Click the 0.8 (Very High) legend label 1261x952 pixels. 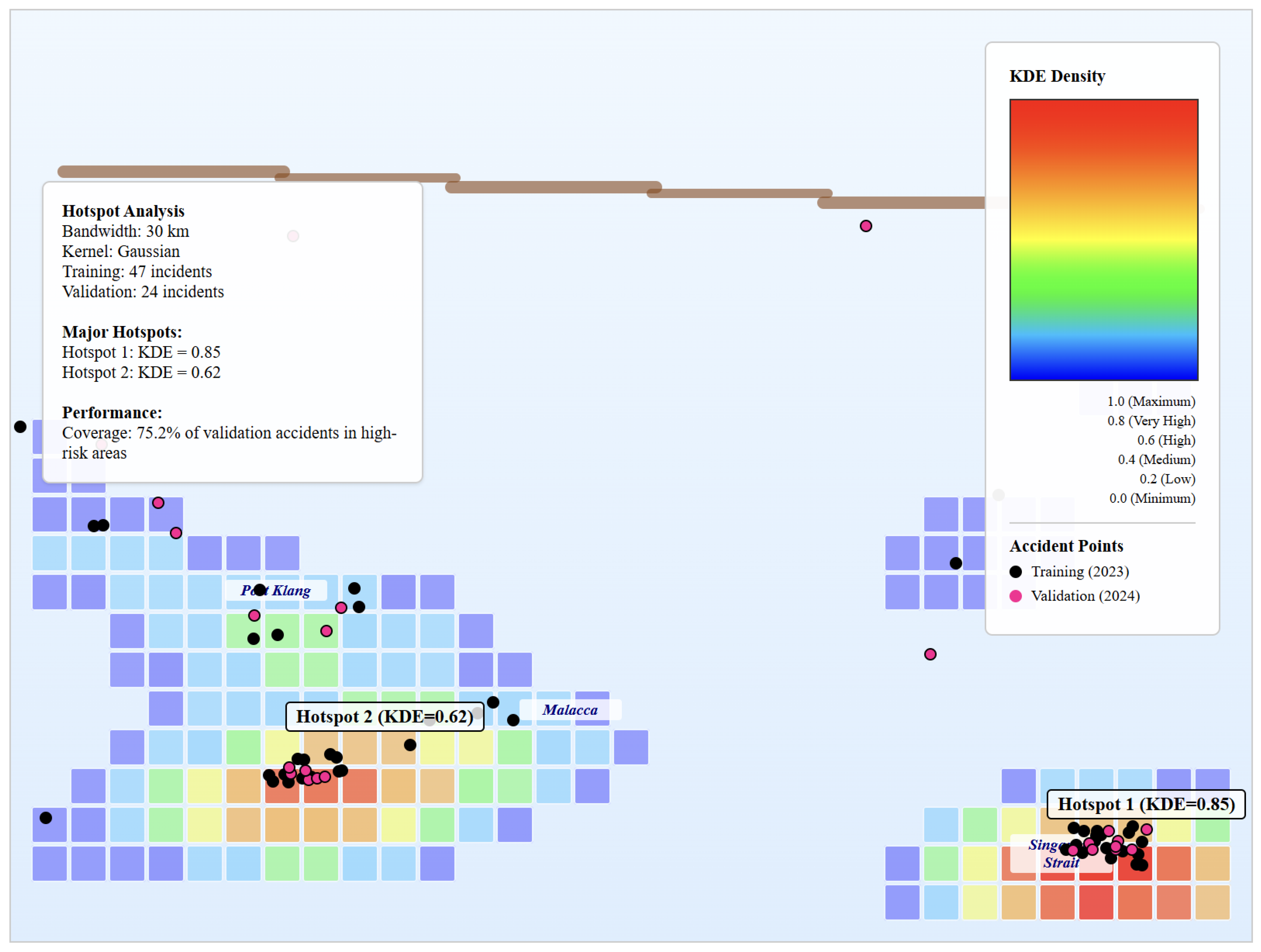(x=1151, y=421)
